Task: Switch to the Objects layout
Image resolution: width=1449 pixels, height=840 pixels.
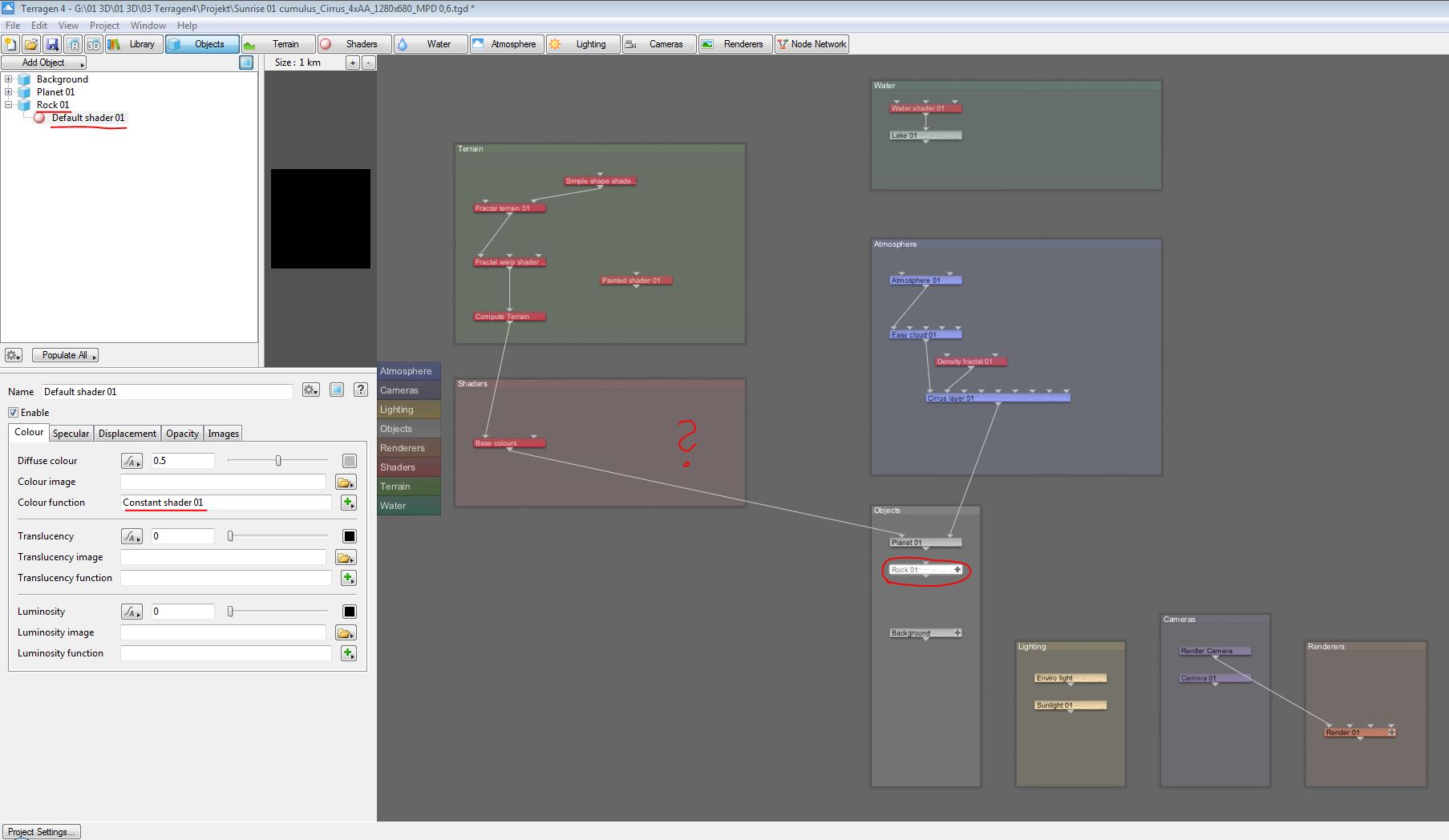Action: coord(202,44)
